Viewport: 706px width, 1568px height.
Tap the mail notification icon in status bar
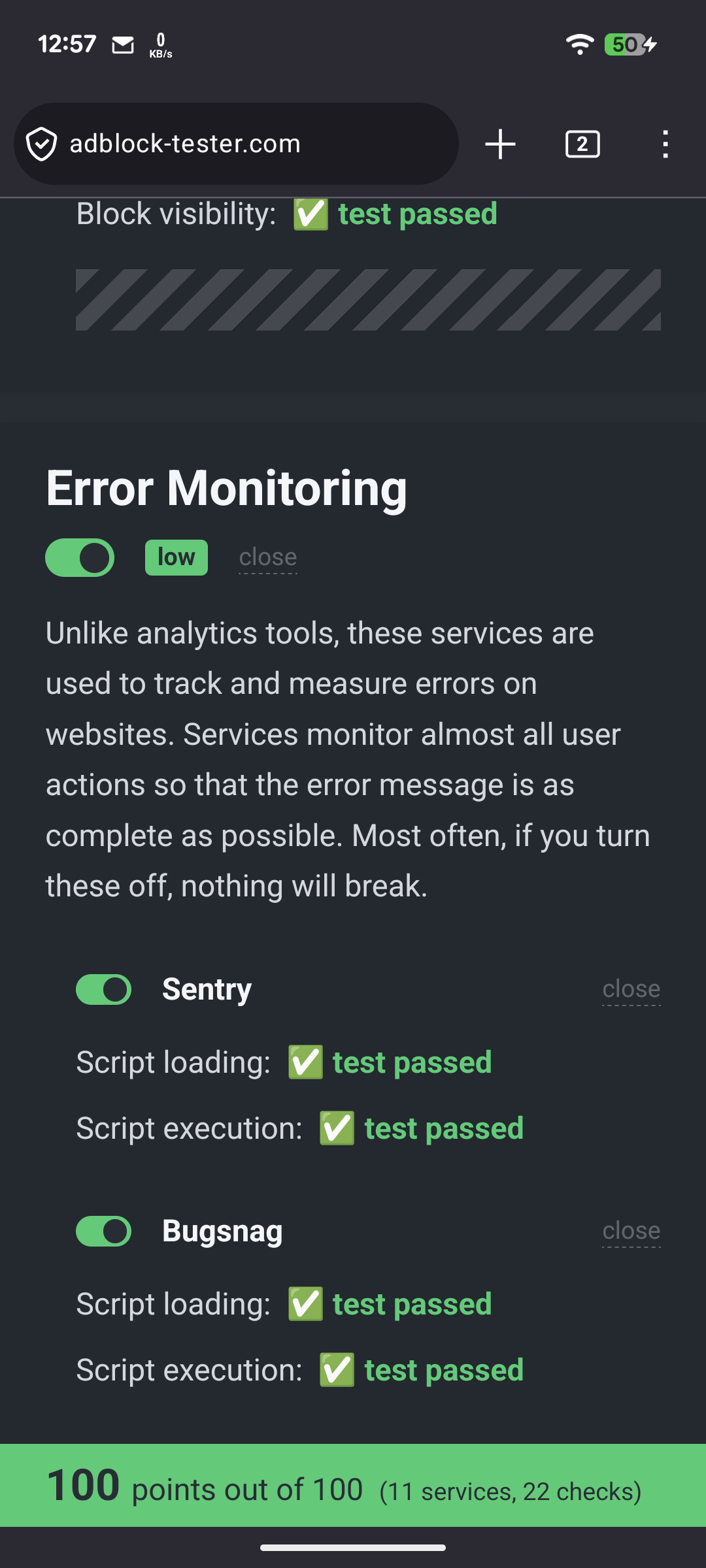point(123,45)
